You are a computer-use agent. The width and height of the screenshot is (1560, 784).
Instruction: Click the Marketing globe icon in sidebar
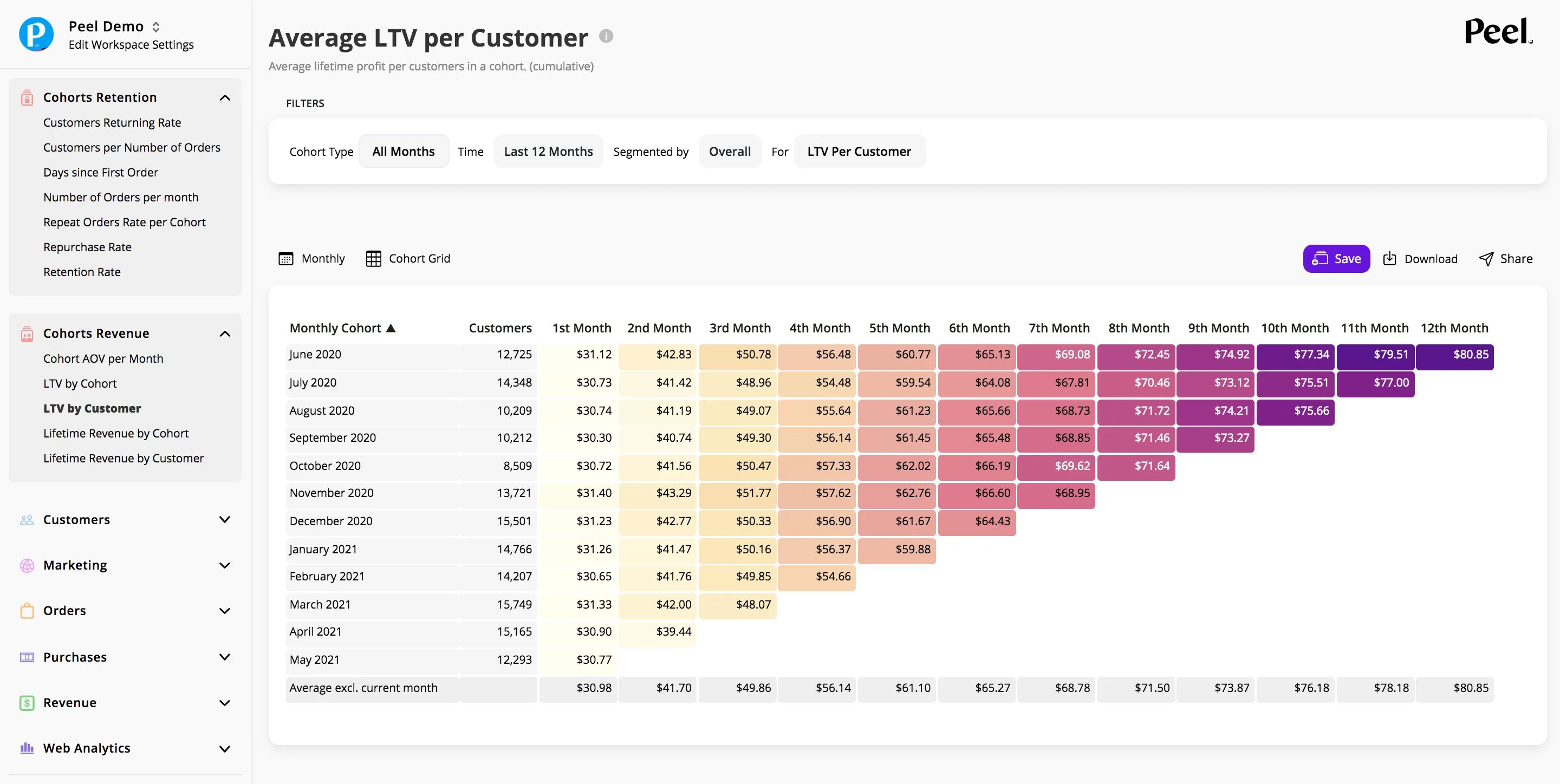pos(27,565)
